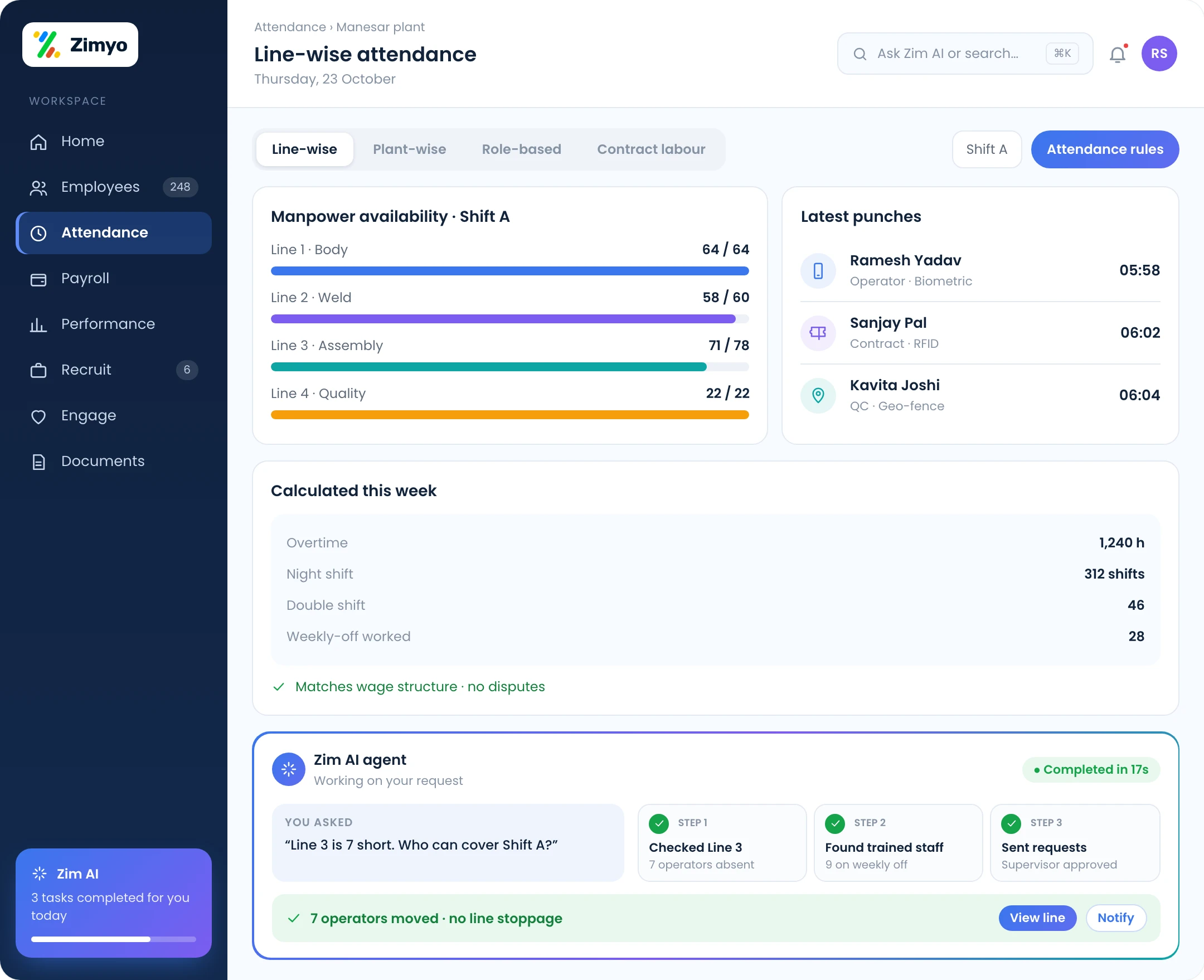Click Kavita Joshi's geo-fence pin icon
Screen dimensions: 1204x980
coord(818,395)
